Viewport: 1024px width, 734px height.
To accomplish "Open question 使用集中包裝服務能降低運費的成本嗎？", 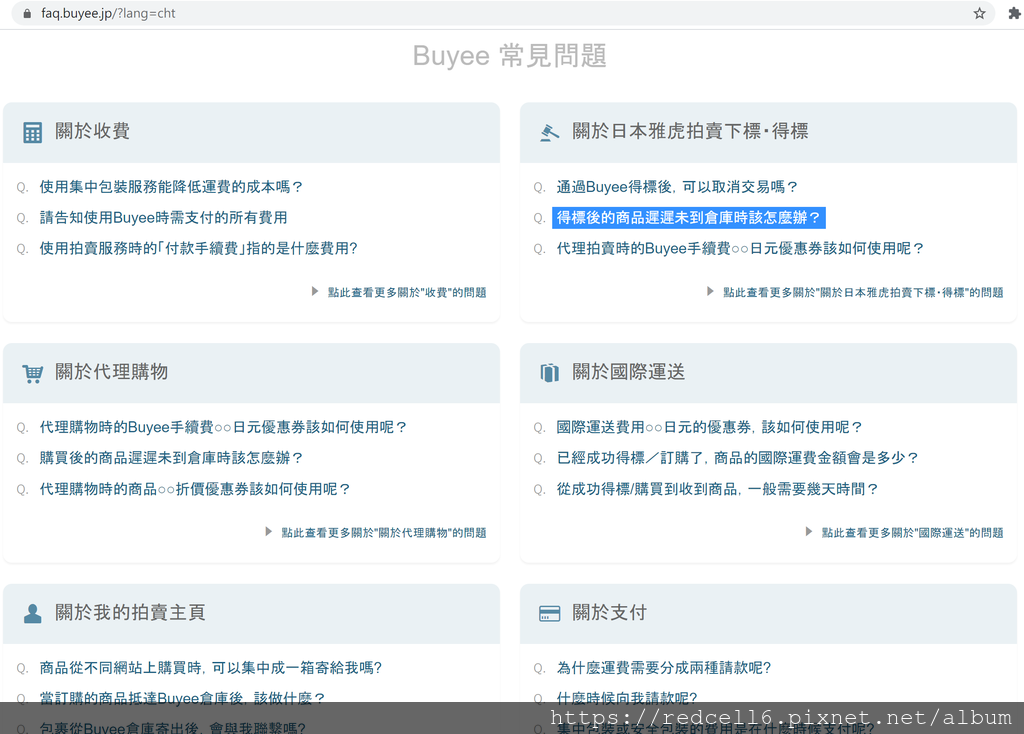I will (x=171, y=187).
